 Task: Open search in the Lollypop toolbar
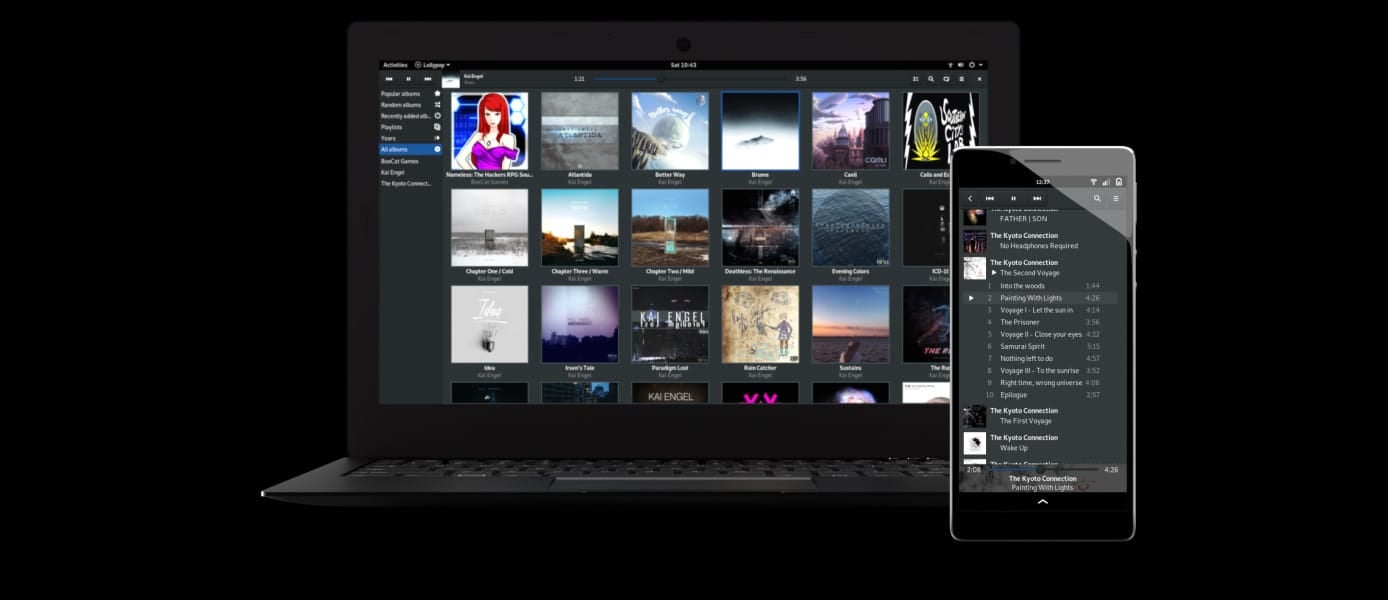[931, 78]
